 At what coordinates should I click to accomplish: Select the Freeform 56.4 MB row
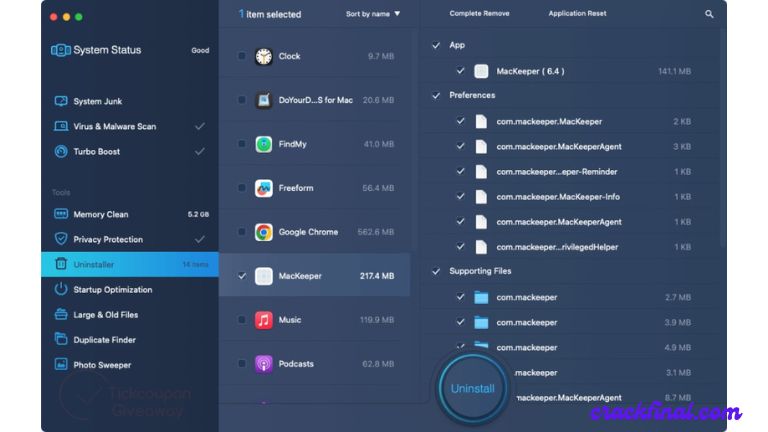314,188
